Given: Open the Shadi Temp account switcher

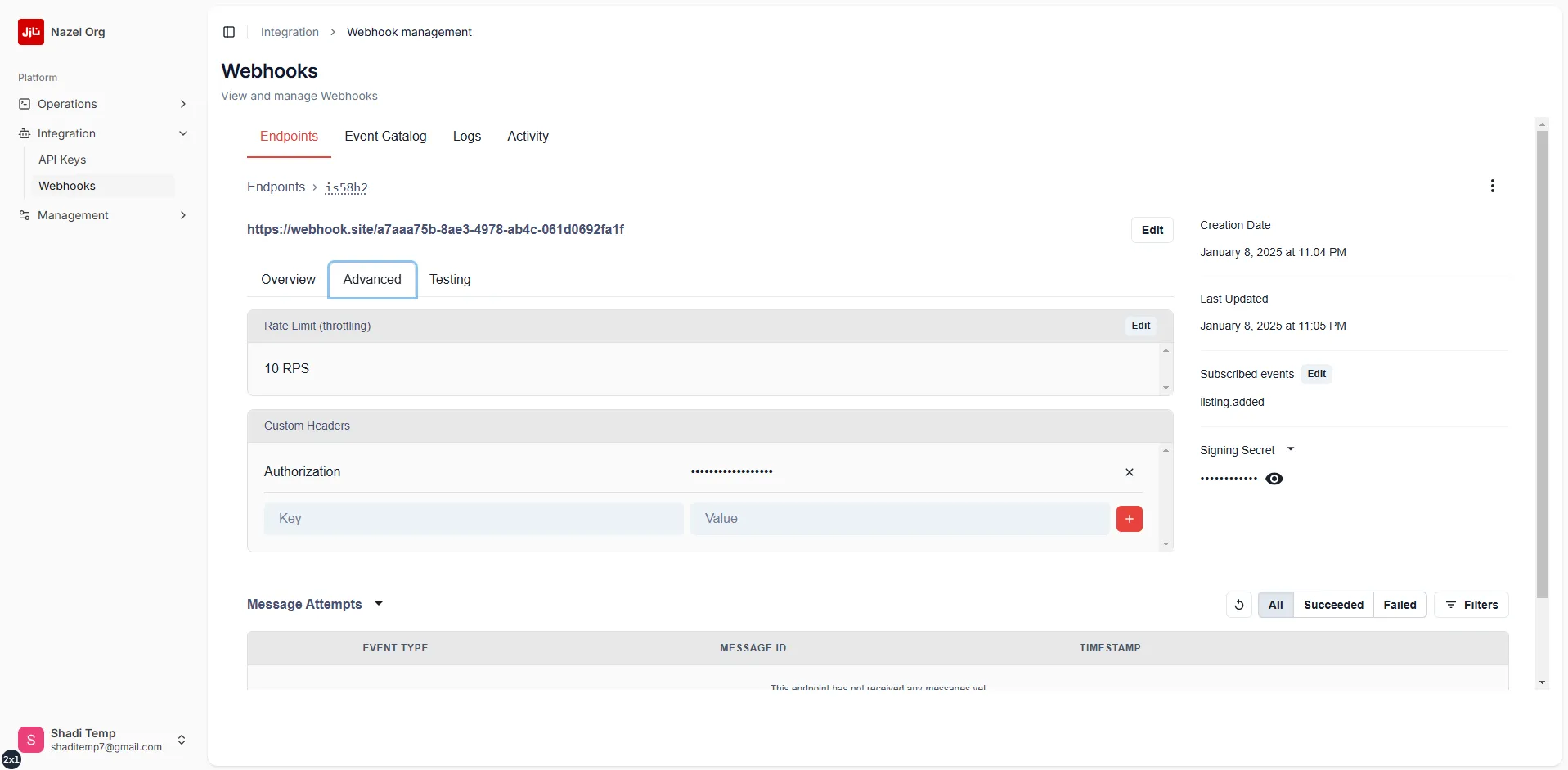Looking at the screenshot, I should tap(182, 739).
